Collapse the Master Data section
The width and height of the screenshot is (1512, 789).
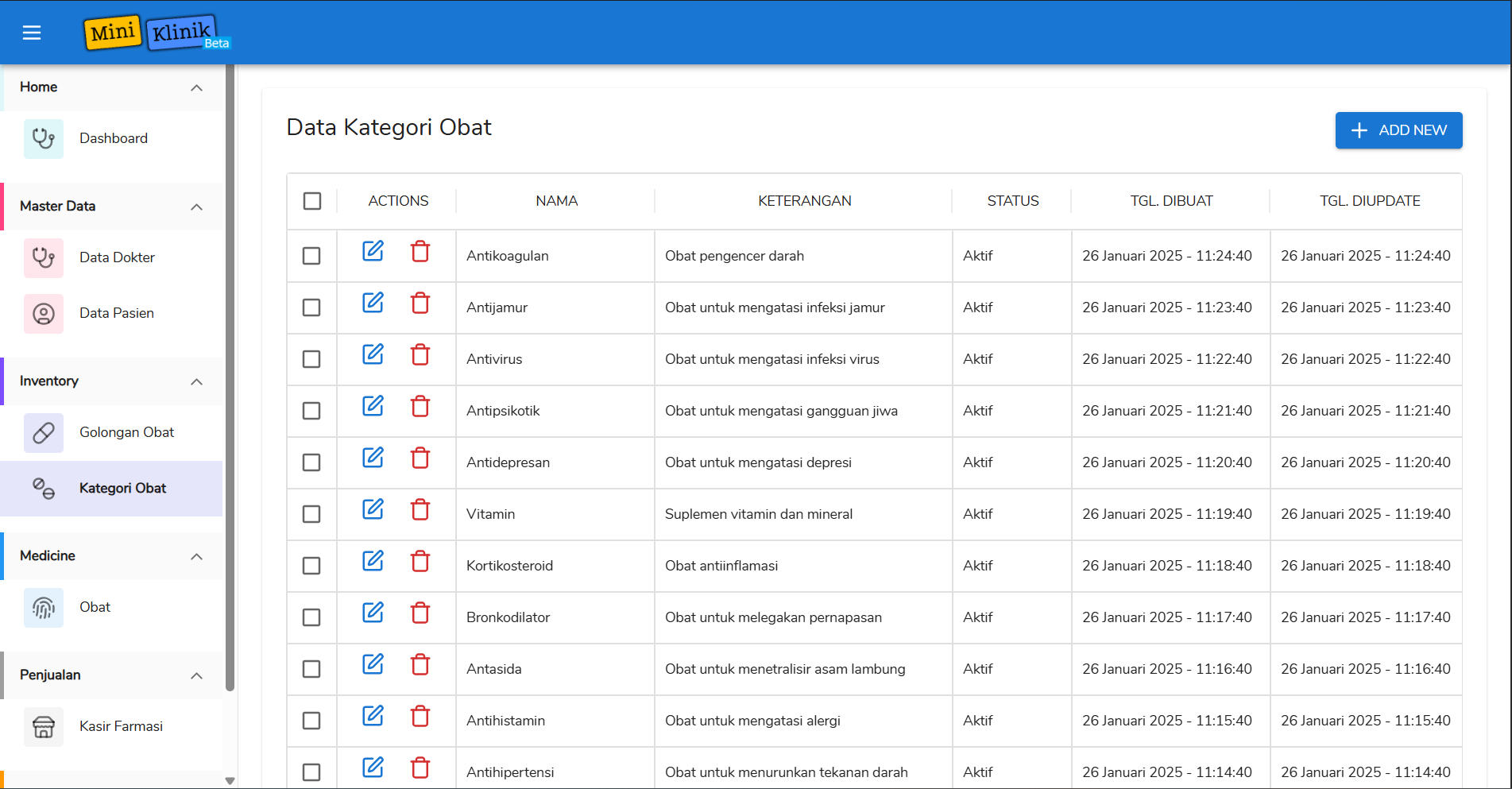[x=196, y=207]
